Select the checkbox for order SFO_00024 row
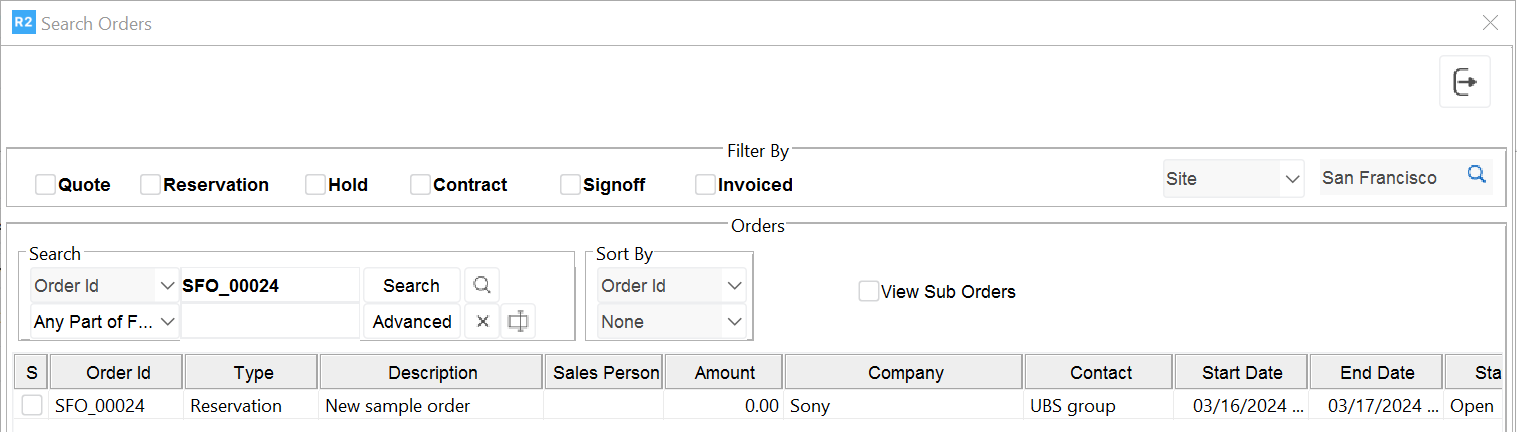This screenshot has width=1517, height=432. click(32, 406)
